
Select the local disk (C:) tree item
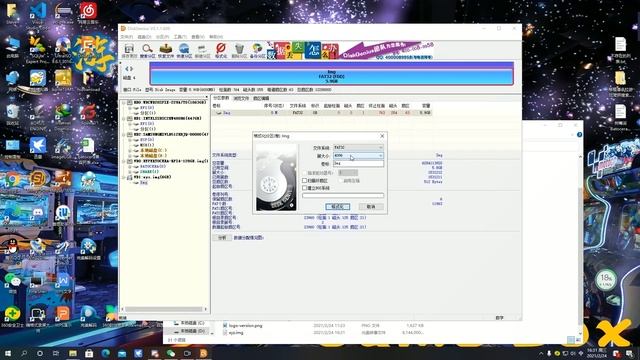pyautogui.click(x=153, y=150)
